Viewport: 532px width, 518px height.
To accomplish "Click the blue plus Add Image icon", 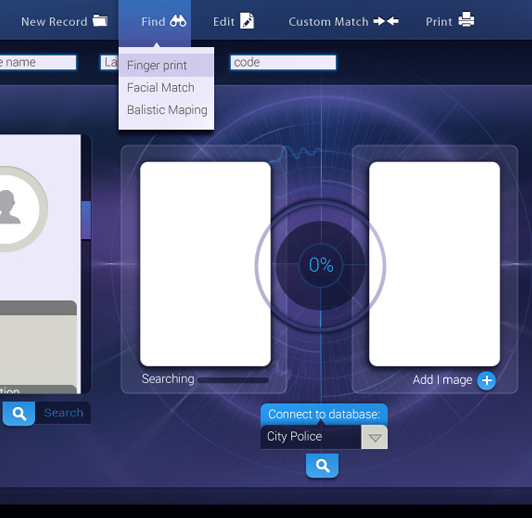I will (x=487, y=381).
